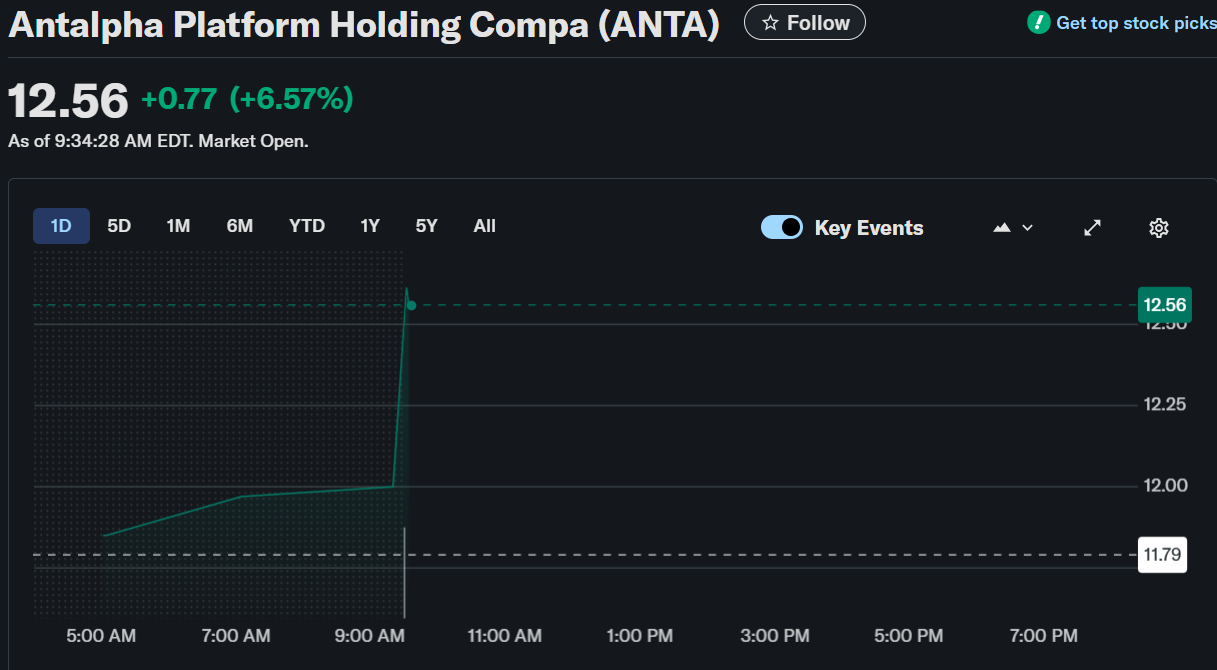Click the 12.56 current price label

(x=1164, y=305)
